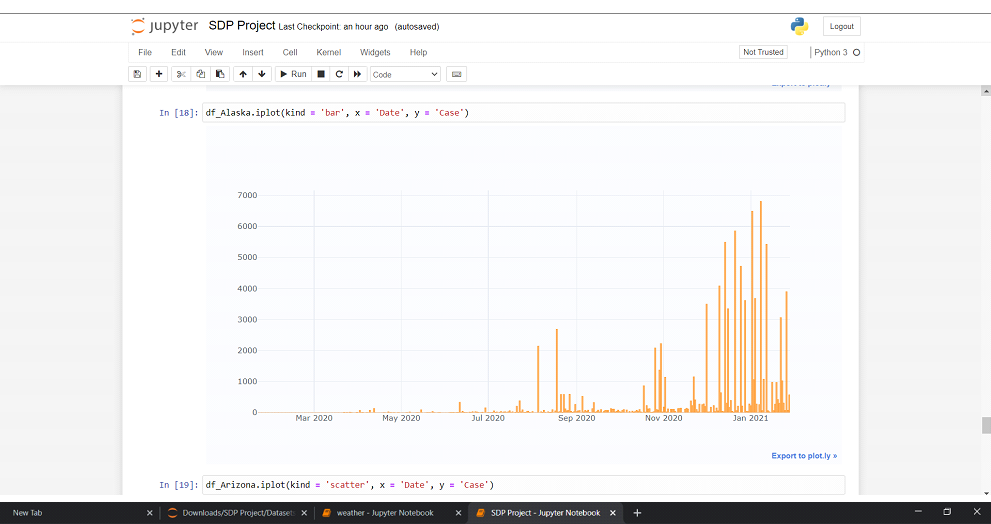
Task: Click the Jan 2021 x-axis label
Action: click(750, 418)
